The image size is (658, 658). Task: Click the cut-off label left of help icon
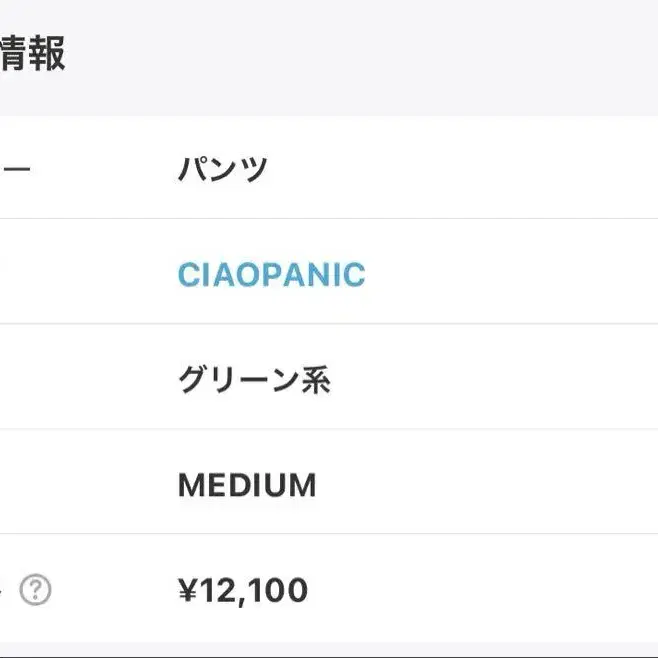1,590
